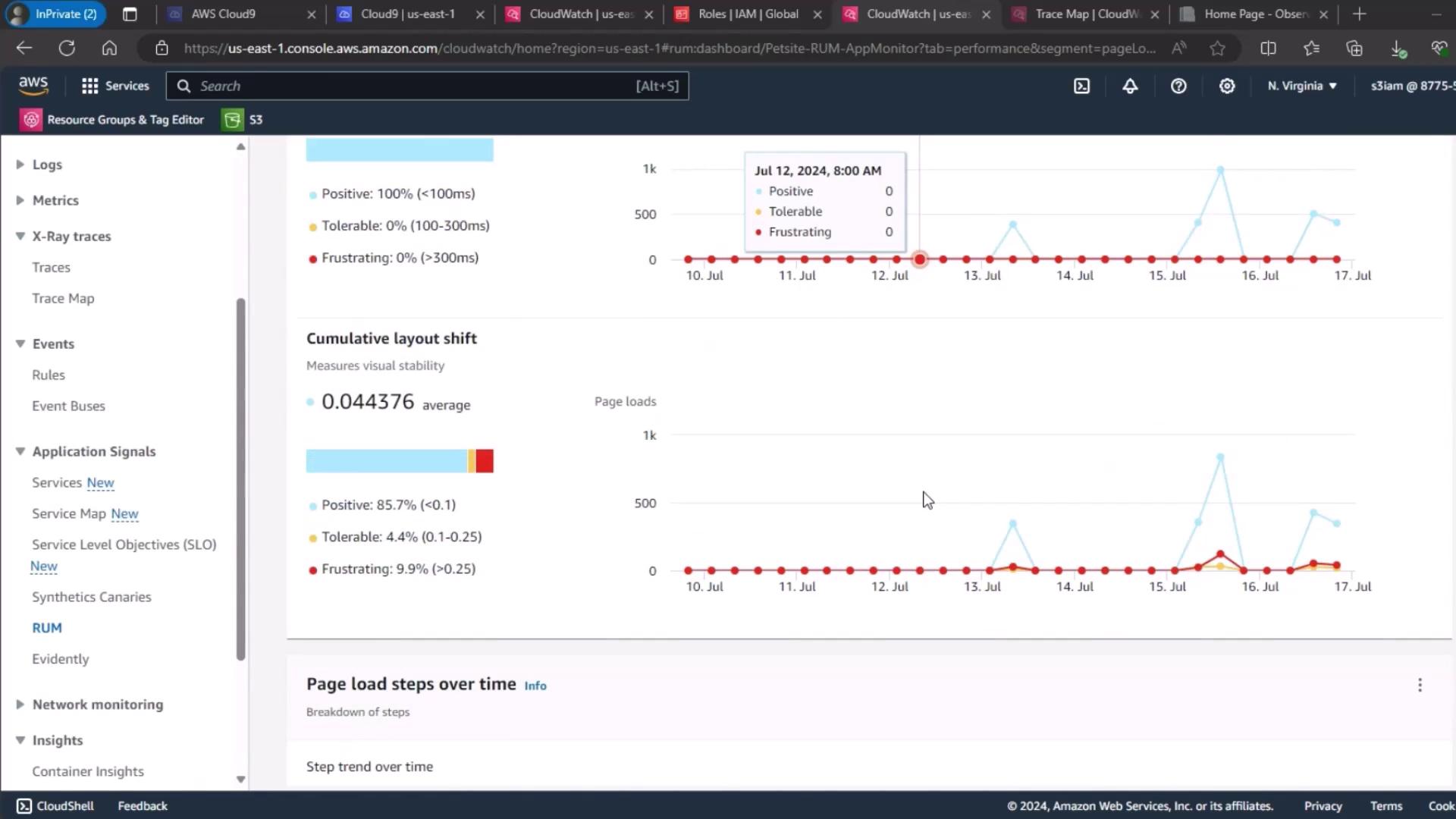Open the browser favorites list icon
The height and width of the screenshot is (819, 1456).
1311,49
